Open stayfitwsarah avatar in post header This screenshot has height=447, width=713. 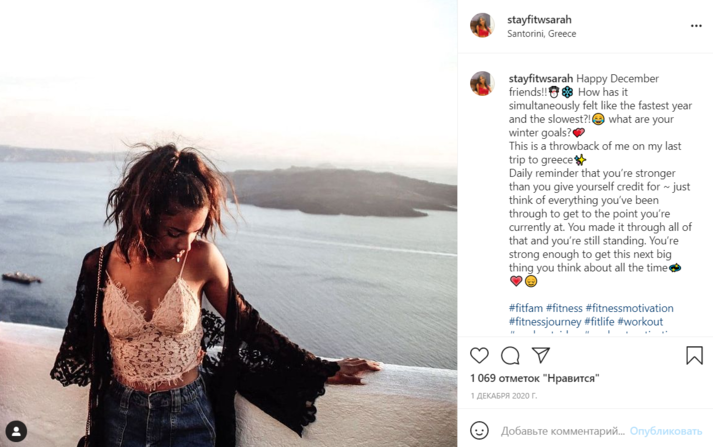tap(482, 26)
